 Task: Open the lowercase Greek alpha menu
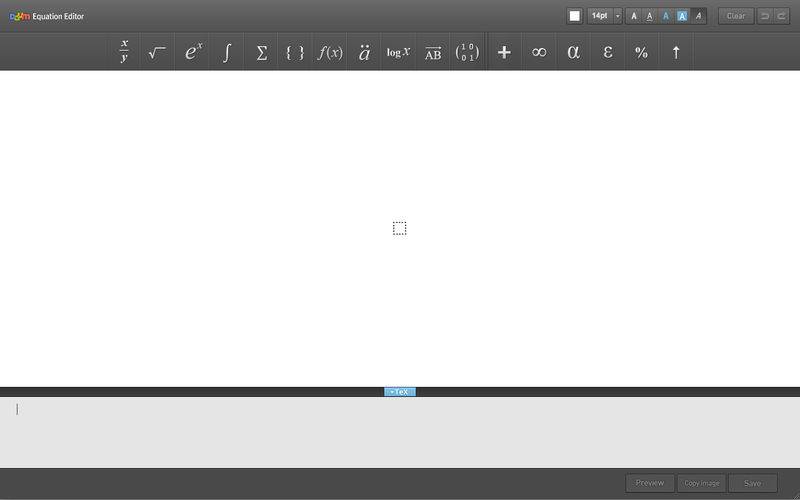[573, 52]
